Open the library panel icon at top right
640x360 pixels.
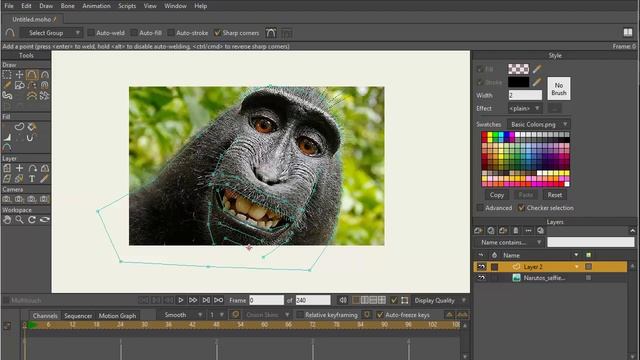tap(628, 32)
